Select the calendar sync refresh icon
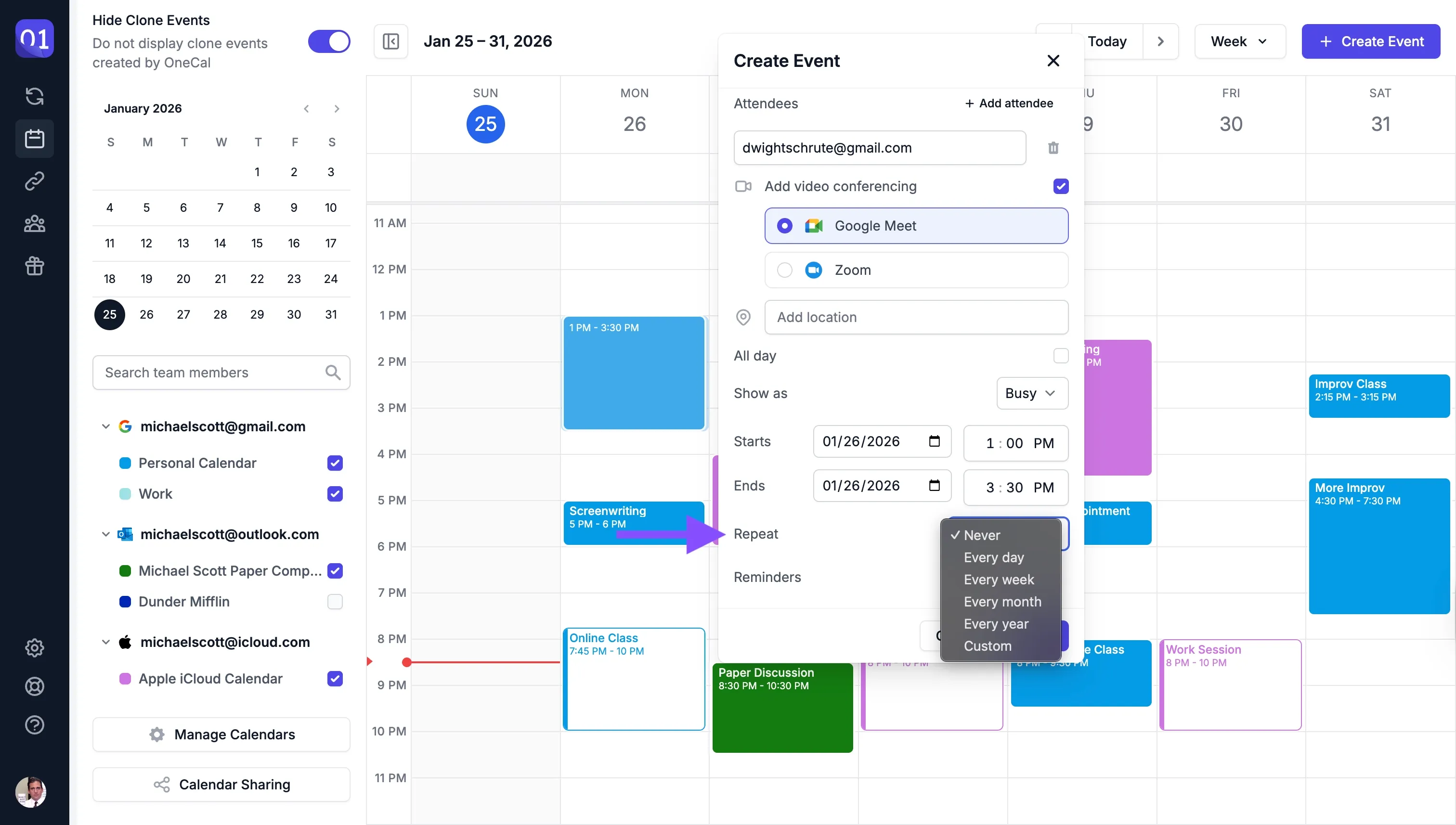The image size is (1456, 825). [x=35, y=96]
